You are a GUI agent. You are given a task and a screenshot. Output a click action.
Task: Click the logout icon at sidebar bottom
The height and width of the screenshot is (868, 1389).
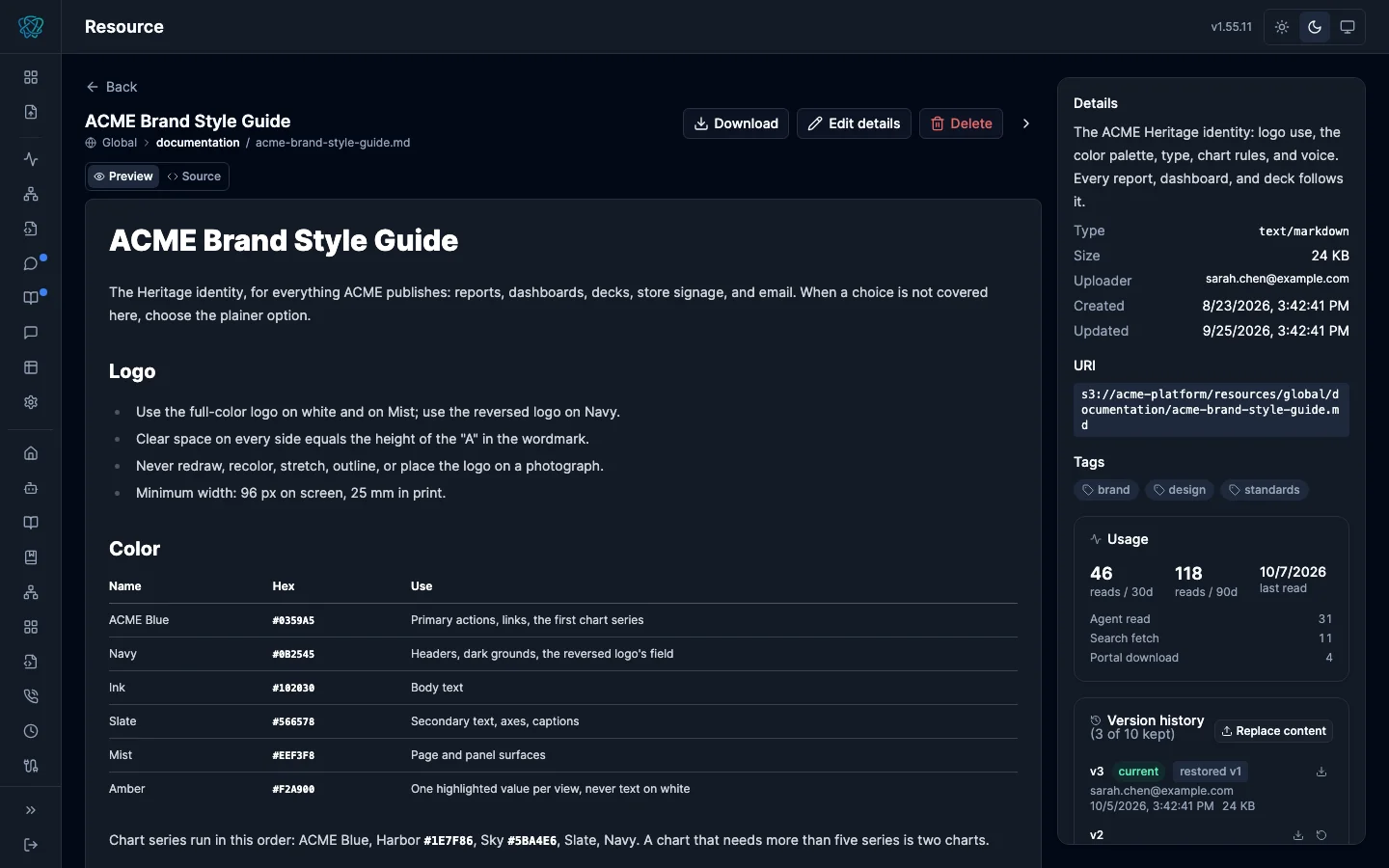[x=31, y=845]
